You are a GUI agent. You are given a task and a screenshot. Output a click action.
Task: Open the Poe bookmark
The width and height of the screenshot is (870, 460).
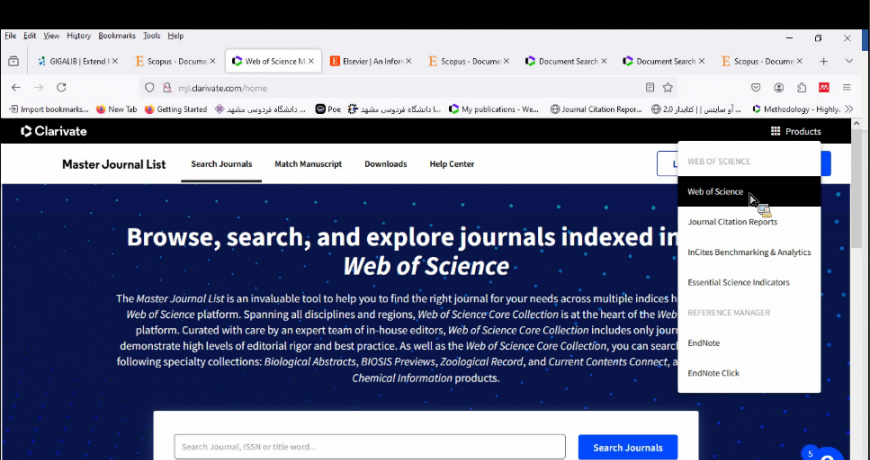pyautogui.click(x=328, y=109)
